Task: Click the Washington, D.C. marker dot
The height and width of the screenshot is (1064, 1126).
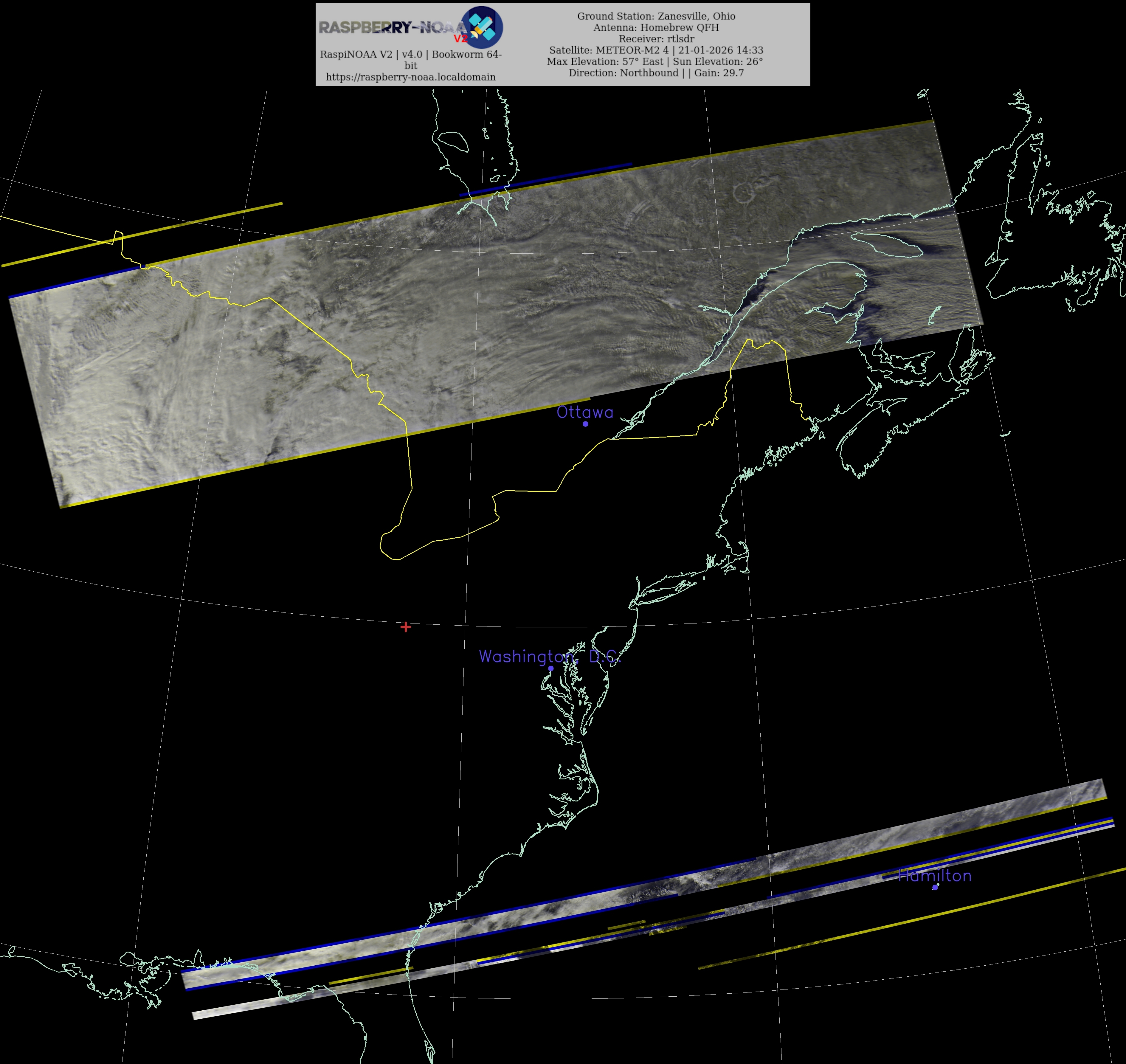Action: tap(551, 668)
